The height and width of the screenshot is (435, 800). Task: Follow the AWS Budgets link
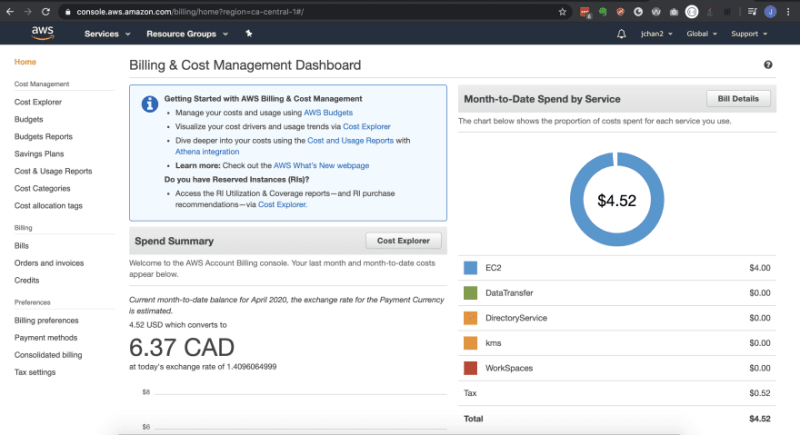click(328, 113)
